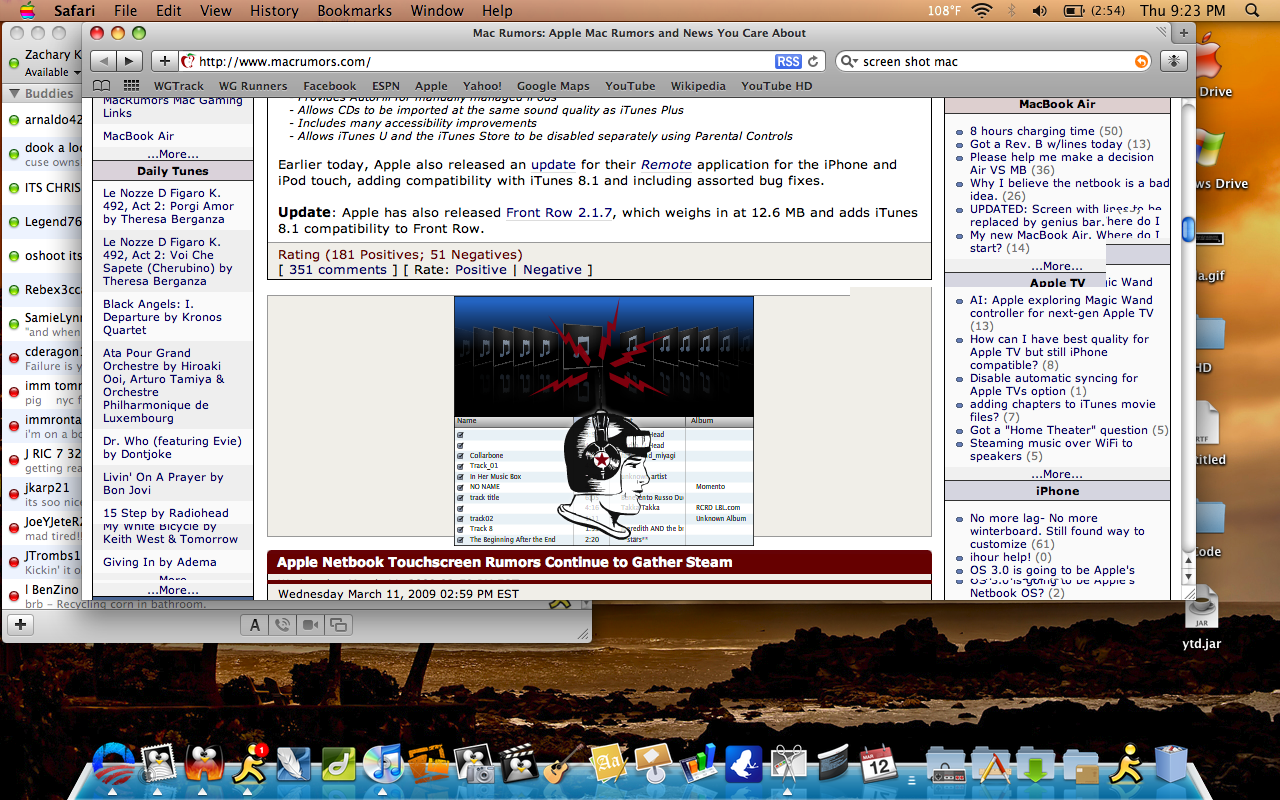Open the History menu

pos(274,11)
